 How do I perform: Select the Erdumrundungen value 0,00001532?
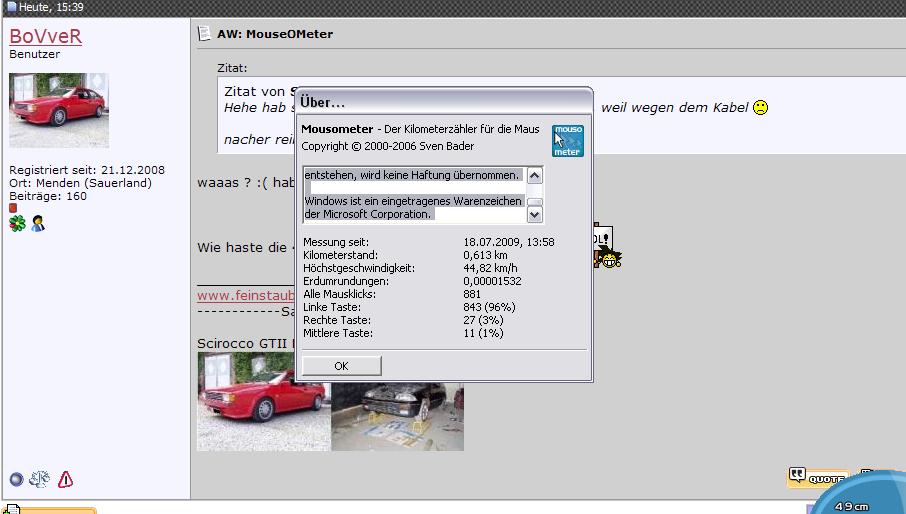[x=492, y=281]
